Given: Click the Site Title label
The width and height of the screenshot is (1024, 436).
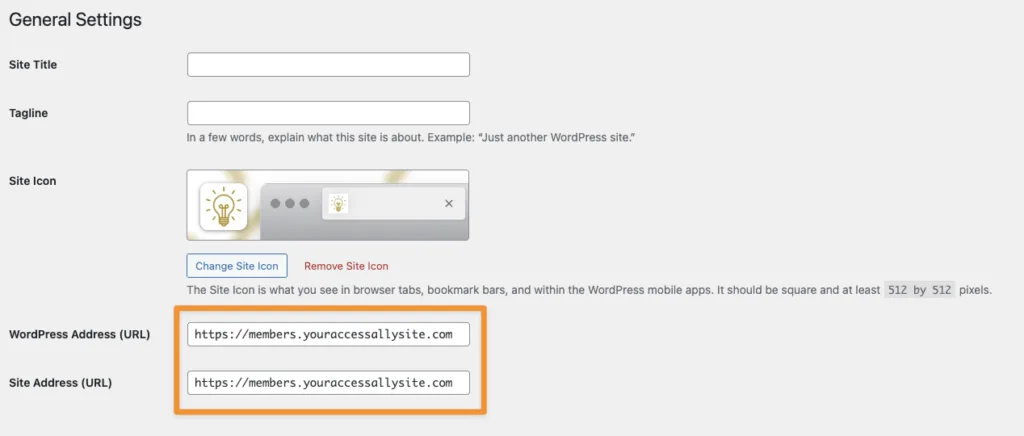Looking at the screenshot, I should click(33, 65).
